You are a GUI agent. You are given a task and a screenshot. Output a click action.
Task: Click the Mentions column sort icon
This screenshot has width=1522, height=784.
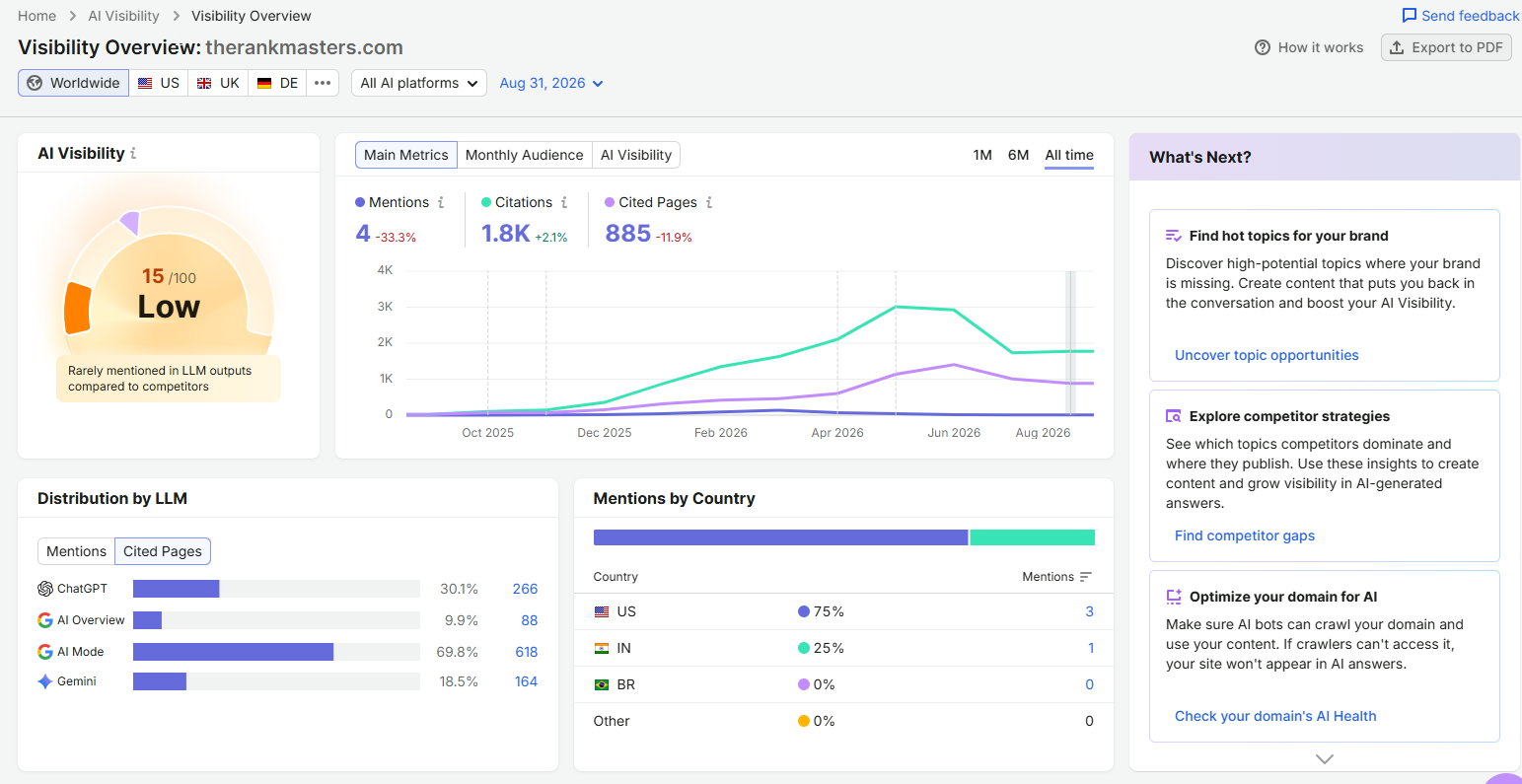click(1086, 577)
